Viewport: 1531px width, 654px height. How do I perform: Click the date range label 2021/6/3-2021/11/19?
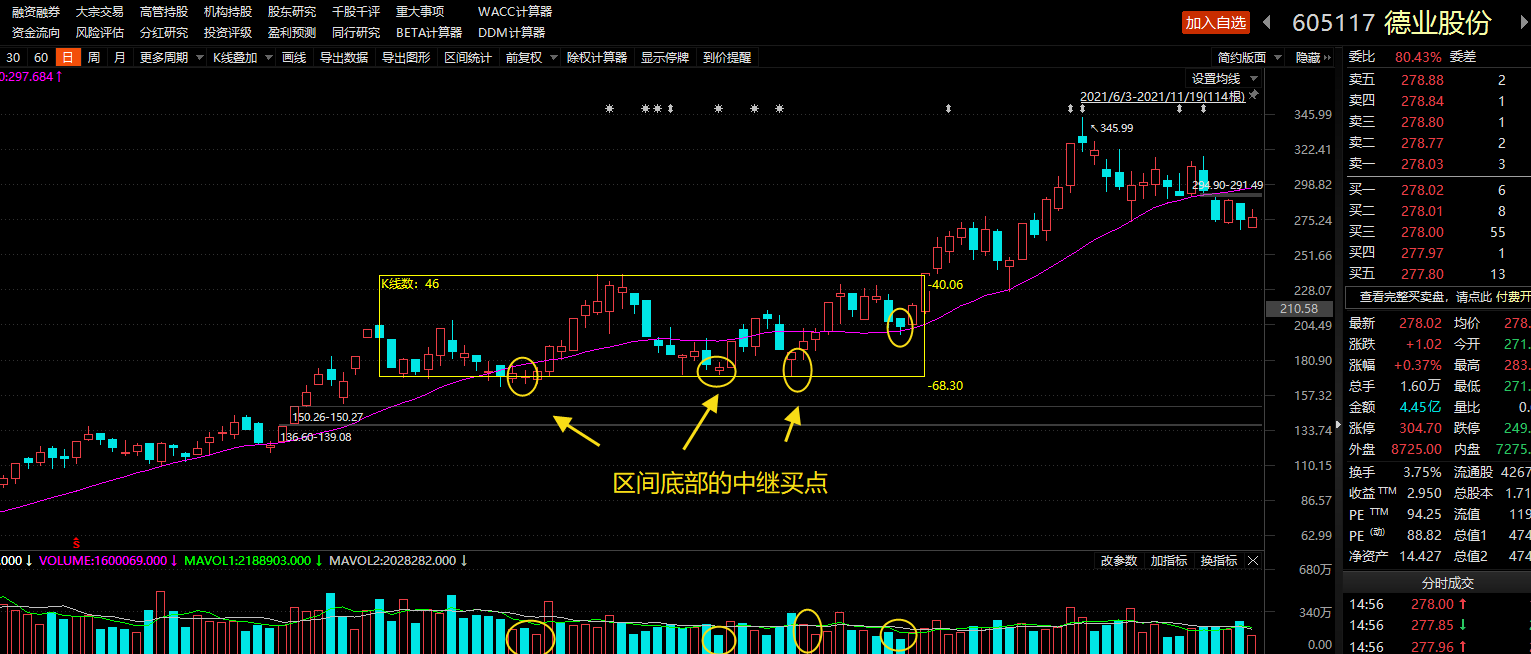click(1162, 96)
